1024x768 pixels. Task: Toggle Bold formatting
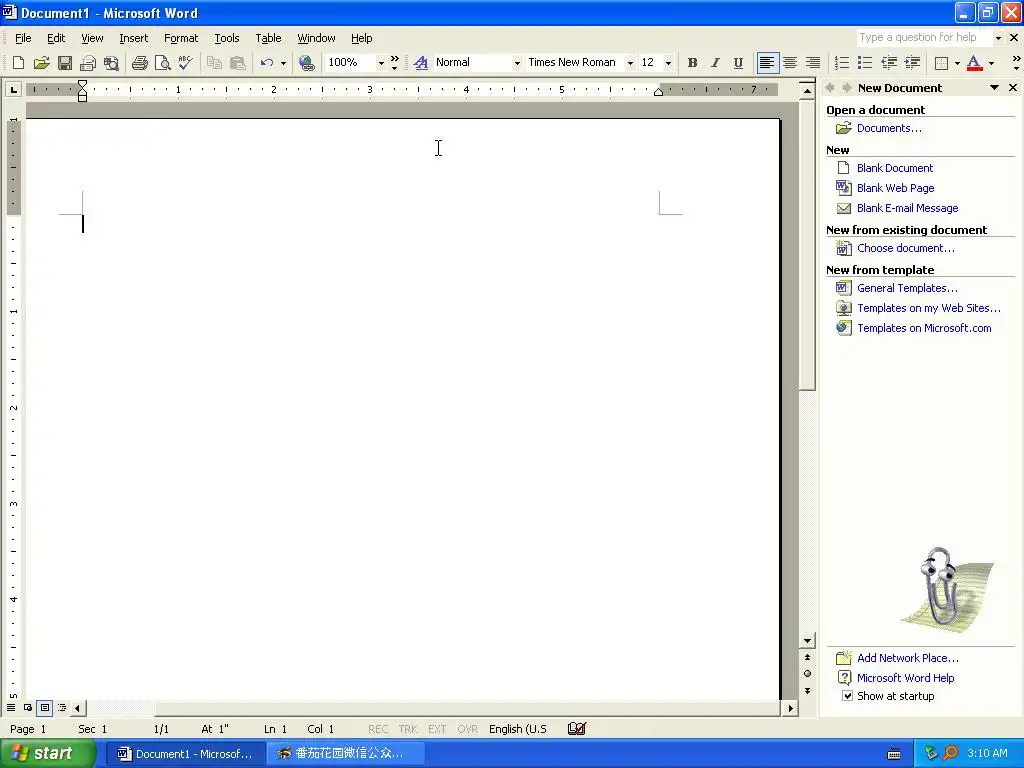coord(692,63)
